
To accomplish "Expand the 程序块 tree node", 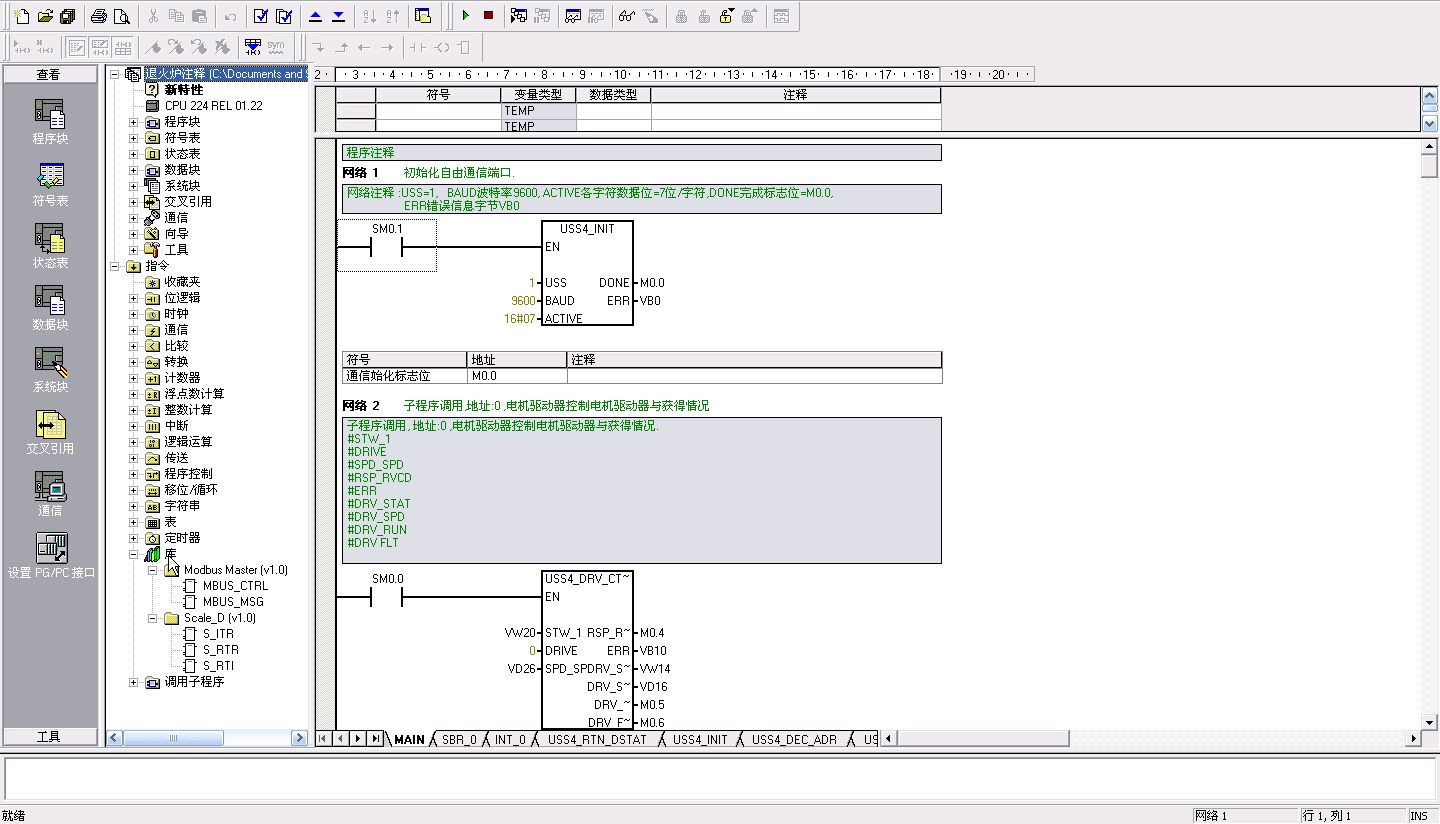I will coord(134,122).
